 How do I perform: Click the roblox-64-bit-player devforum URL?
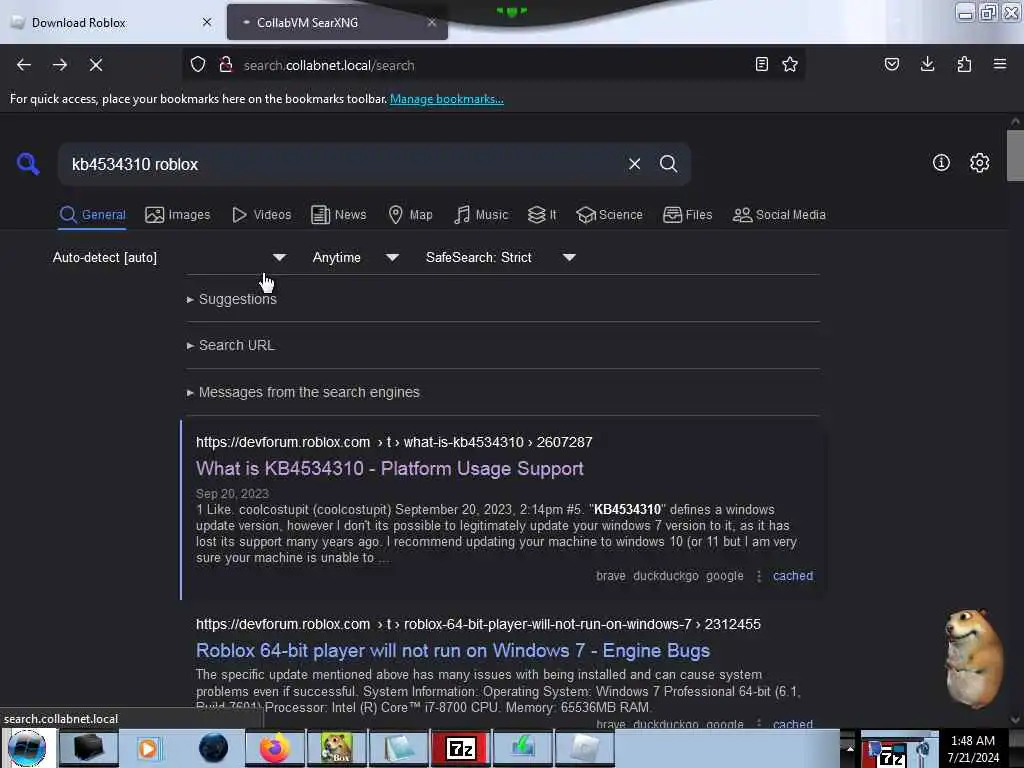pyautogui.click(x=478, y=624)
